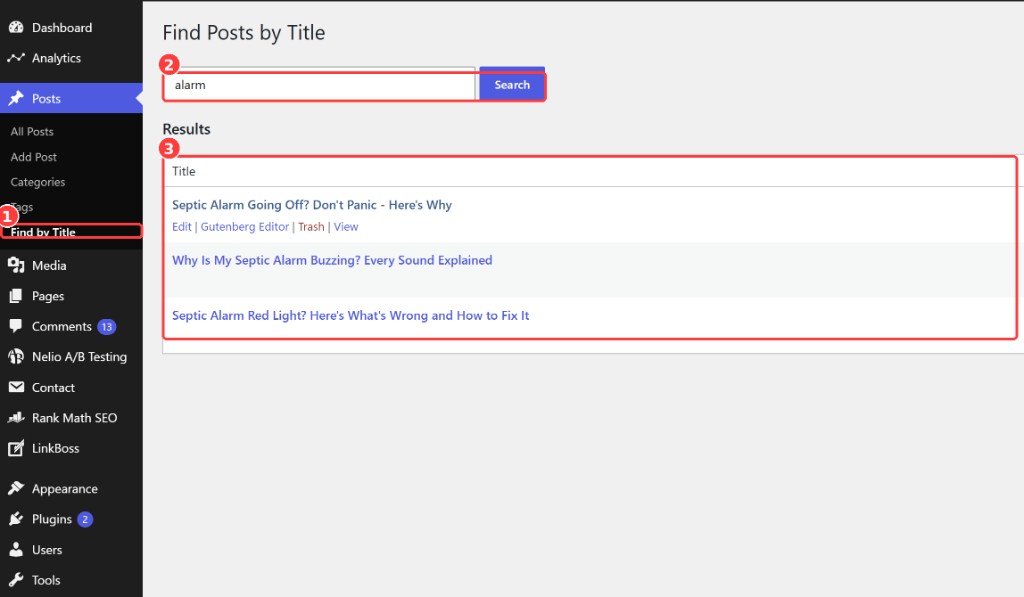Select Add Post submenu item
Viewport: 1024px width, 597px height.
coord(33,157)
